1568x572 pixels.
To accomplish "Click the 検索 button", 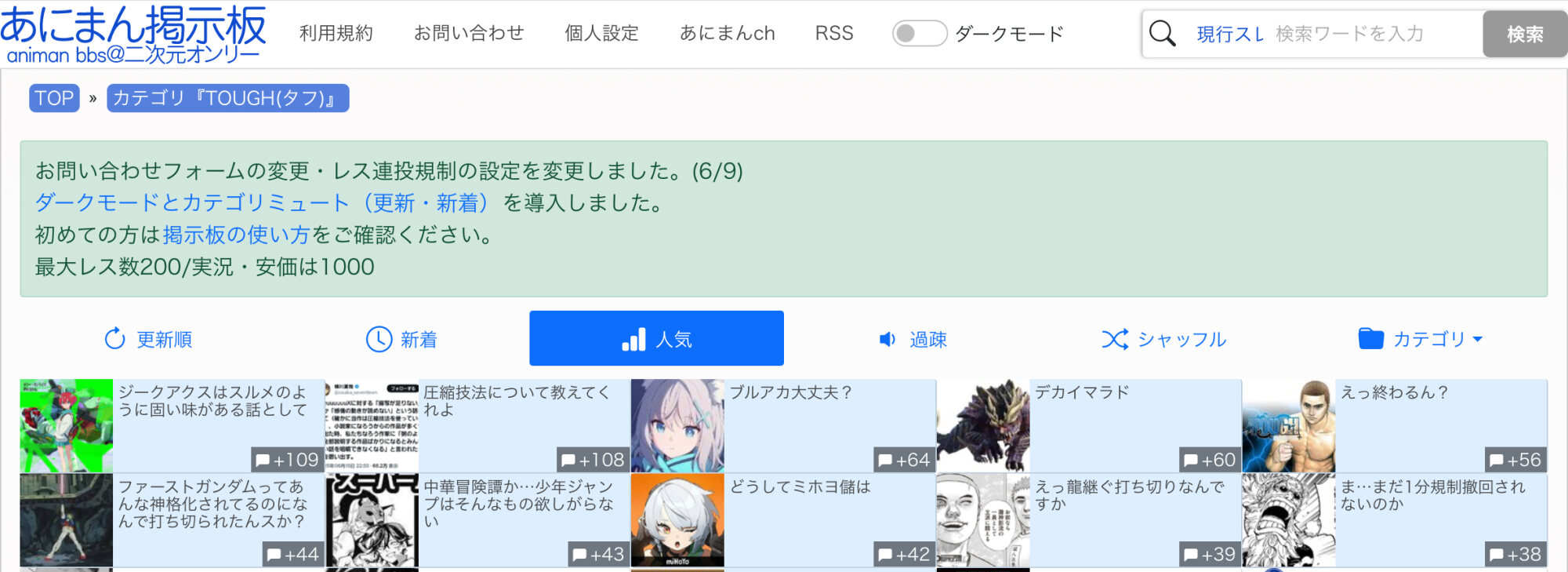I will [x=1524, y=34].
